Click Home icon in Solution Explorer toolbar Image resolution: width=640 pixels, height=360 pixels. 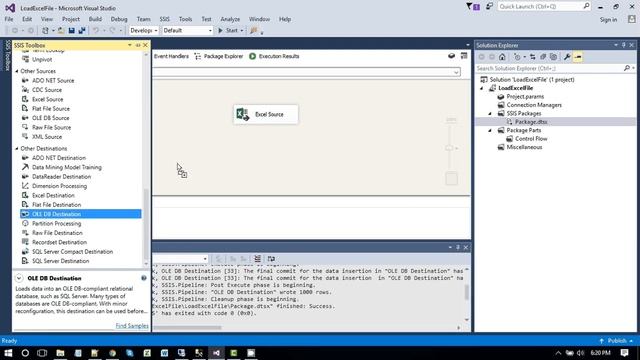(x=502, y=57)
